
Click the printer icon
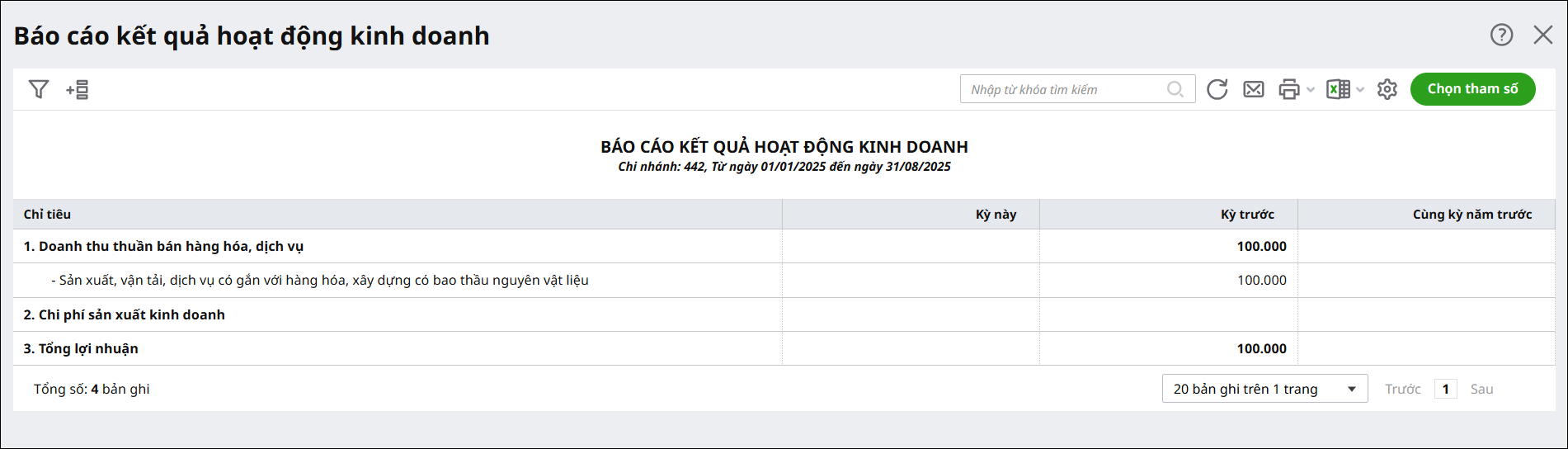tap(1288, 89)
